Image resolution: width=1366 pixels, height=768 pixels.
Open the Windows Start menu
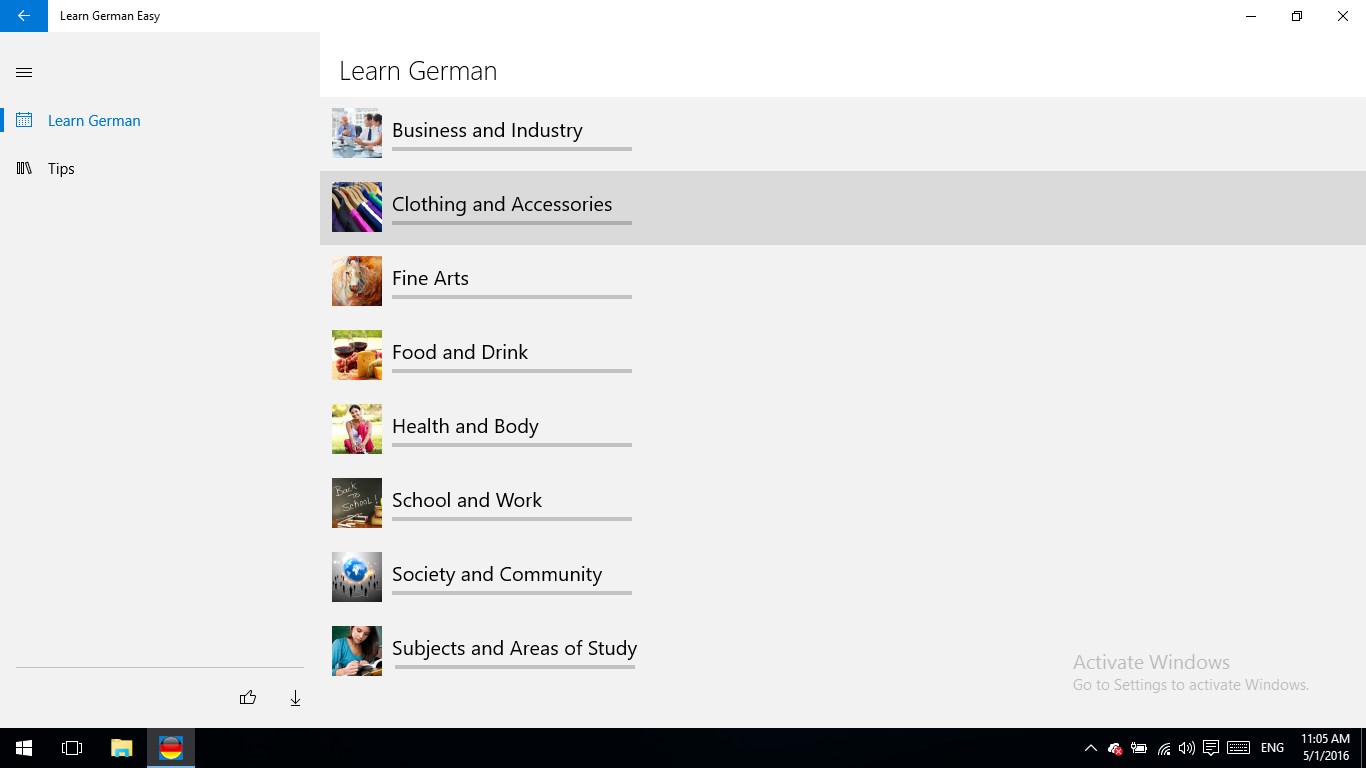[x=24, y=748]
